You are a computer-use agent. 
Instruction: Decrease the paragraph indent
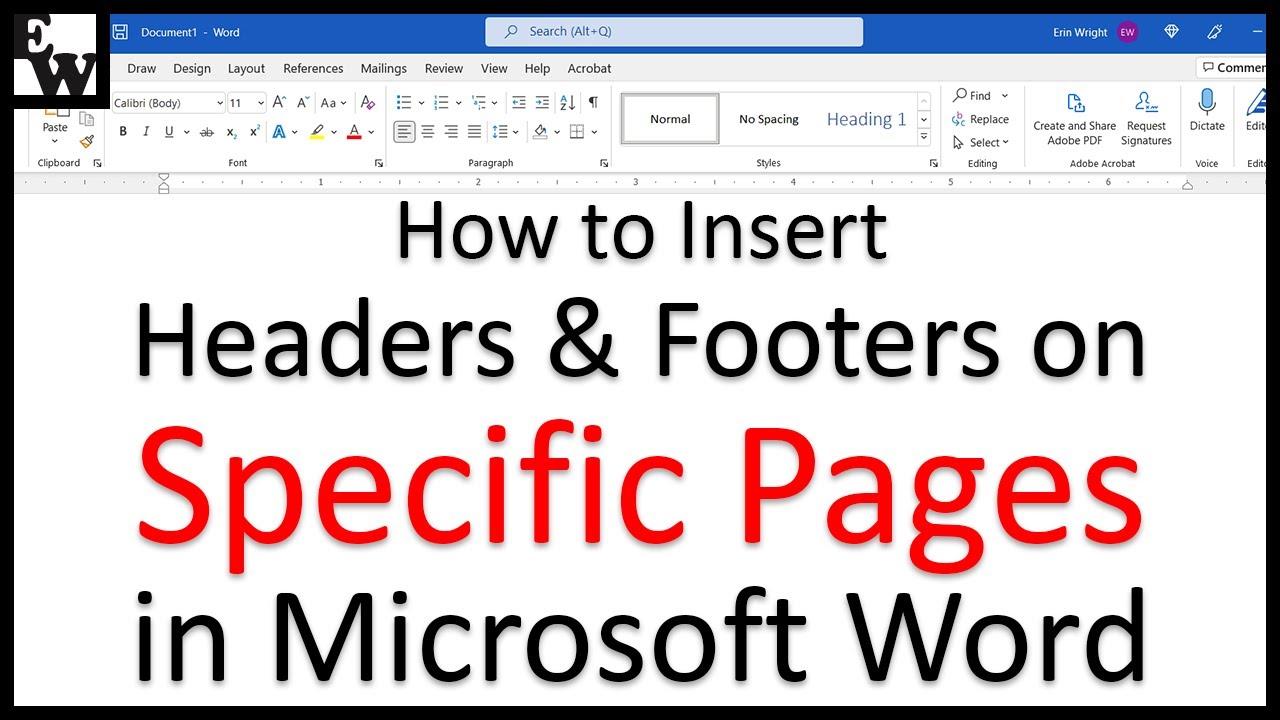tap(518, 103)
